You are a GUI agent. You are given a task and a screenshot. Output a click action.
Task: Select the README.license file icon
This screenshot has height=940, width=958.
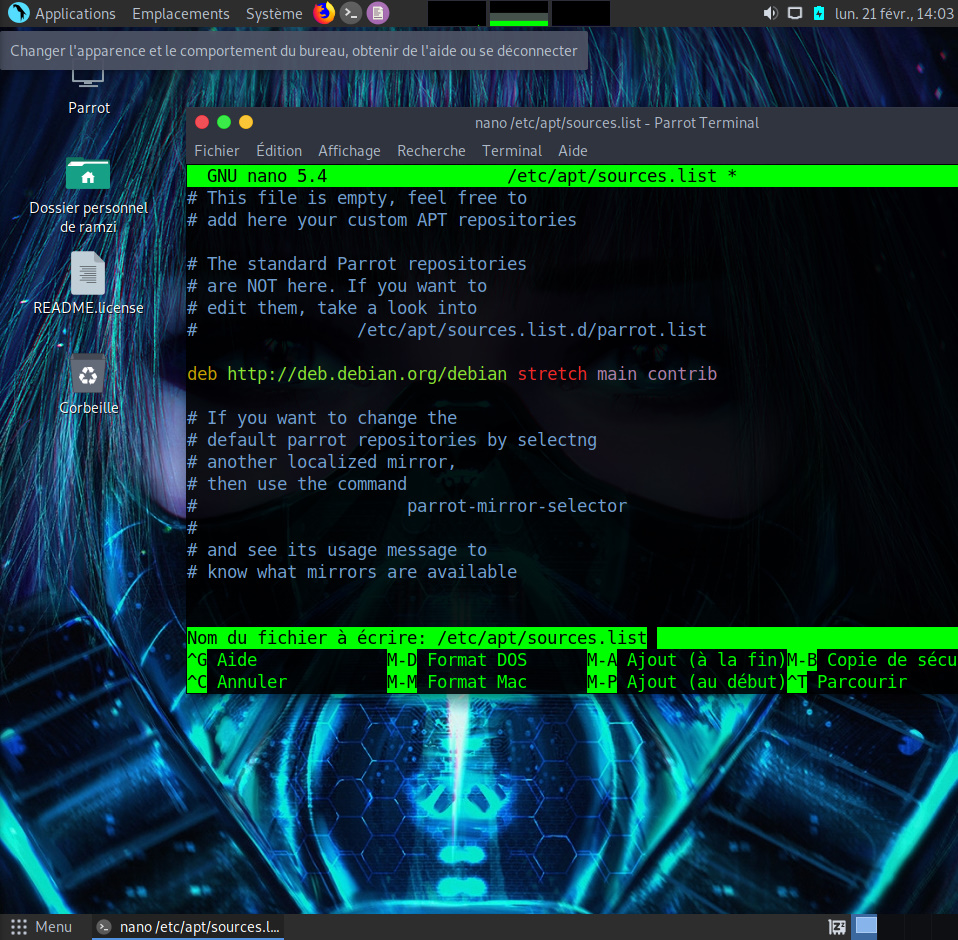88,284
